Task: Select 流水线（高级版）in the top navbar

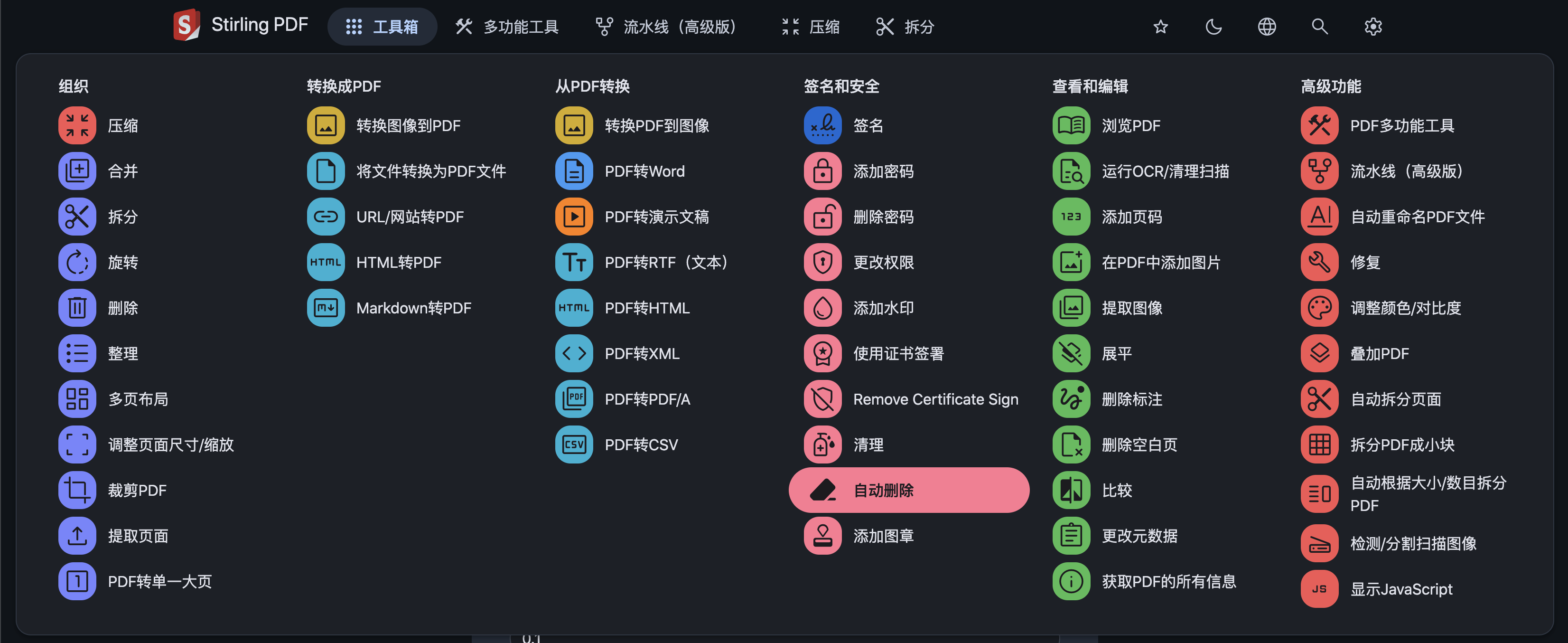Action: tap(666, 27)
